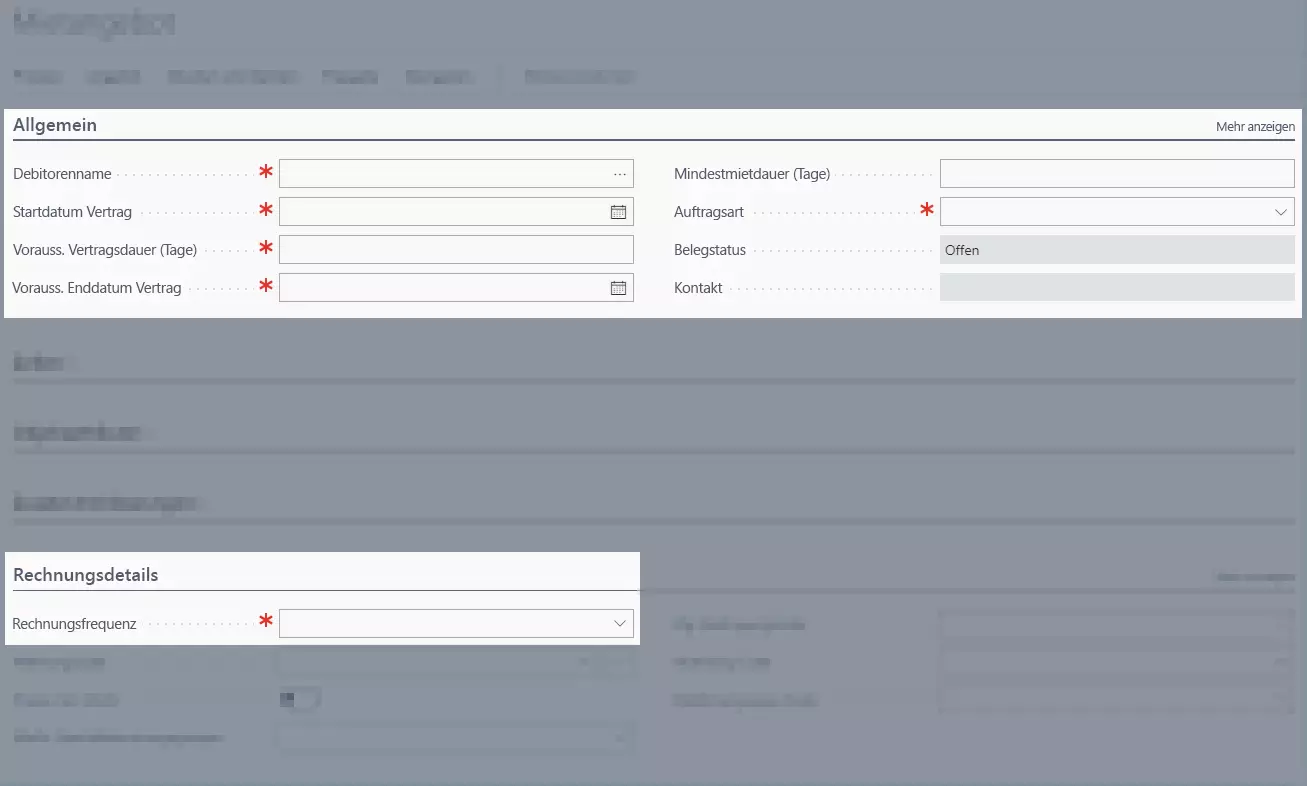The height and width of the screenshot is (786, 1307).
Task: Open calendar for Startdatum Vertrag
Action: pos(619,212)
